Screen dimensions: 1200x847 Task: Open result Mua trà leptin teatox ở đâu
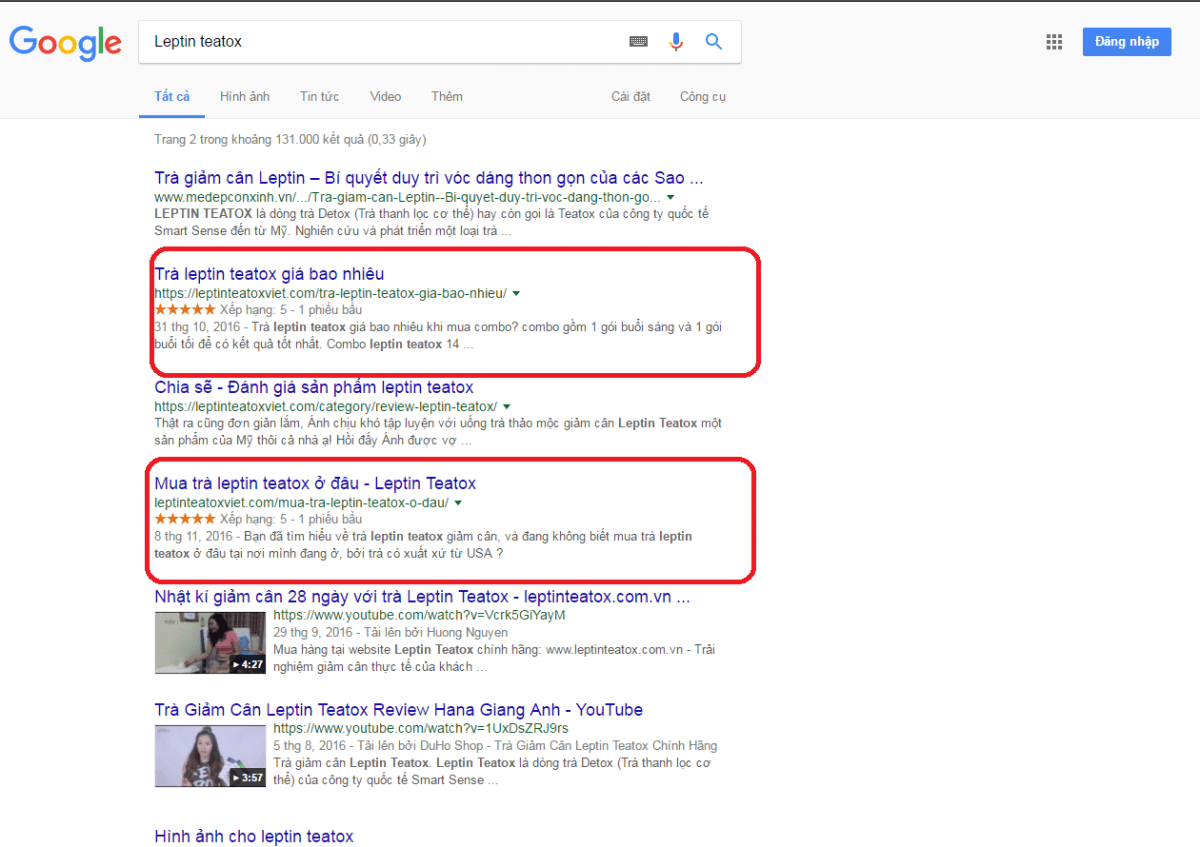coord(315,484)
